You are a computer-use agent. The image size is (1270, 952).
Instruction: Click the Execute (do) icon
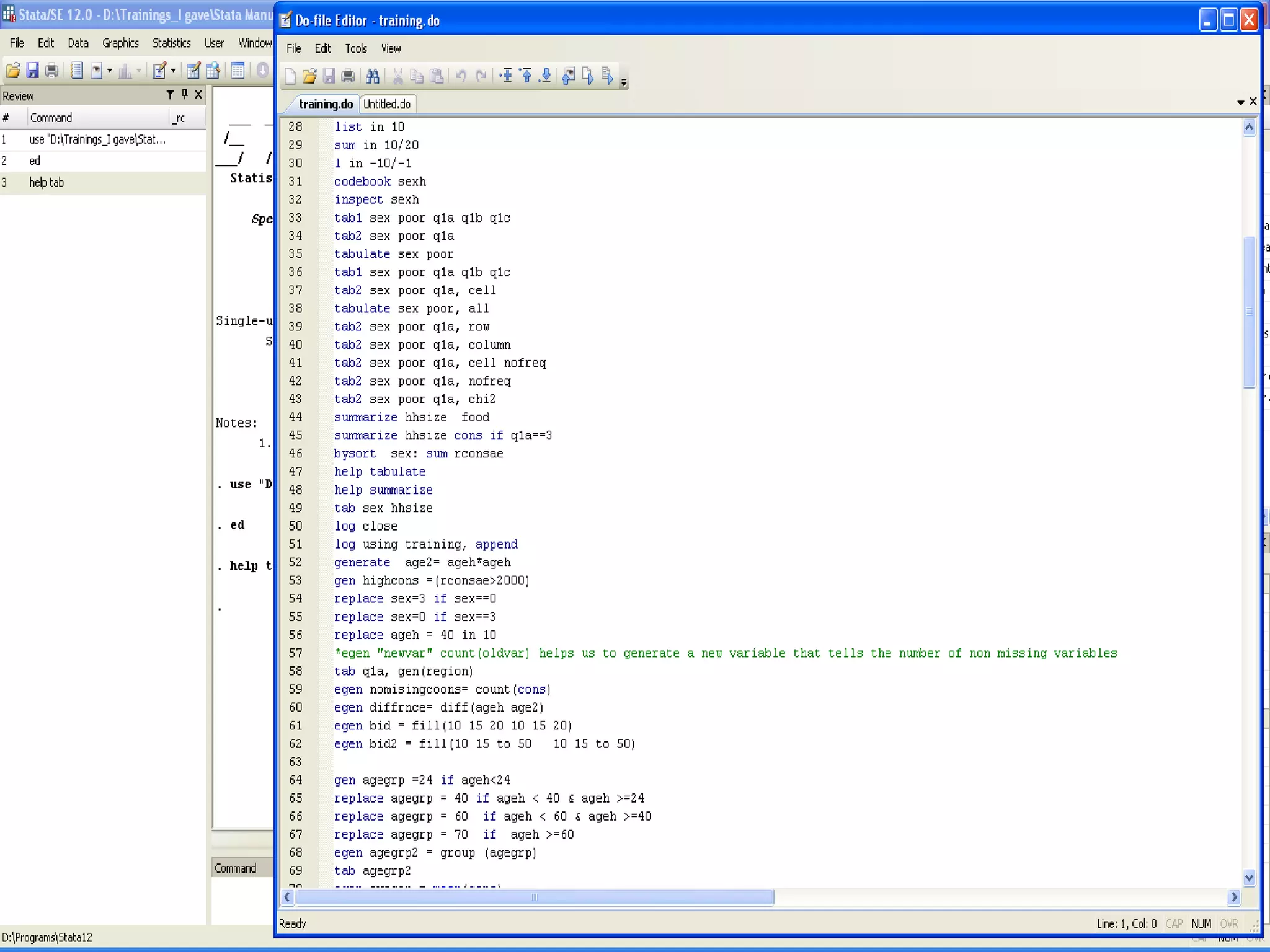click(607, 76)
